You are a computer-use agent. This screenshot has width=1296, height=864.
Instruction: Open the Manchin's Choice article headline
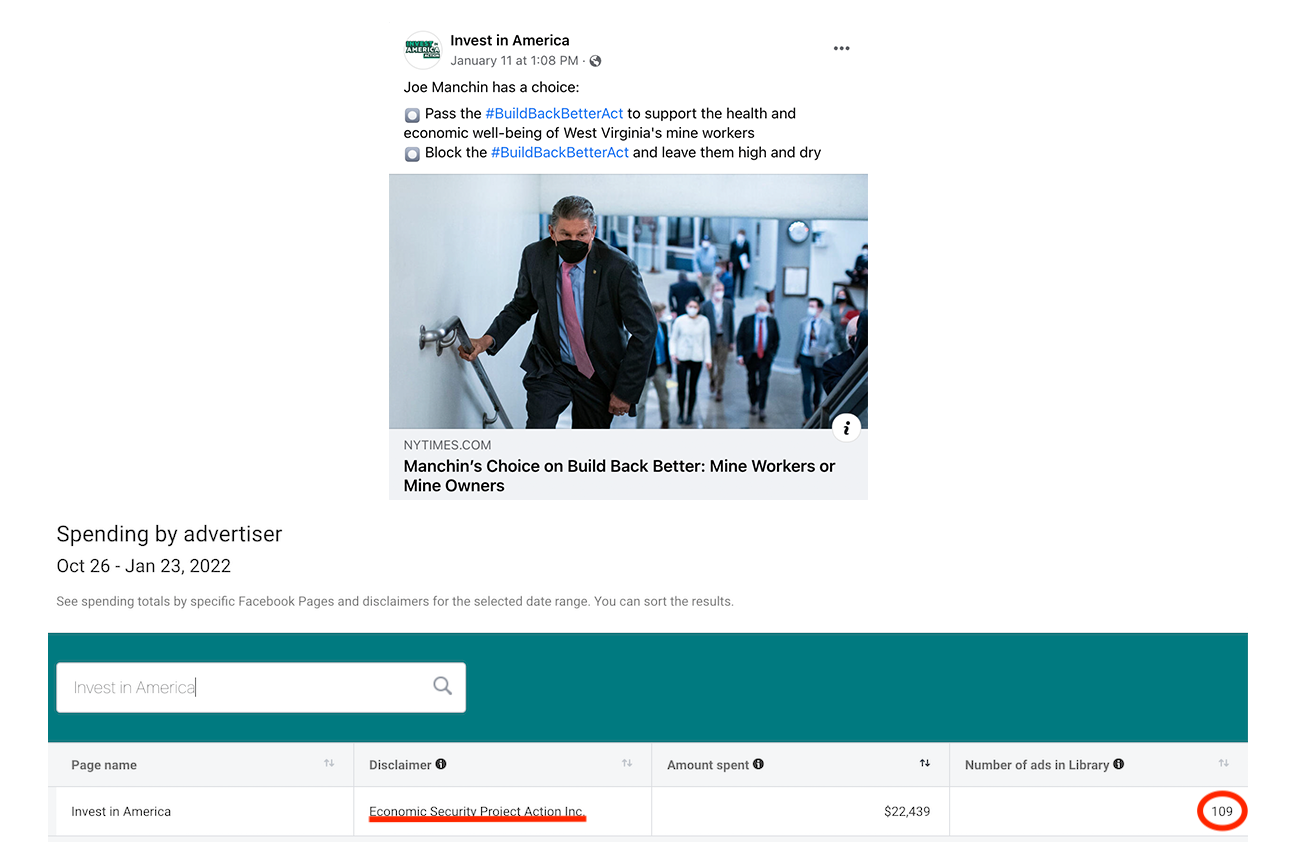coord(619,476)
